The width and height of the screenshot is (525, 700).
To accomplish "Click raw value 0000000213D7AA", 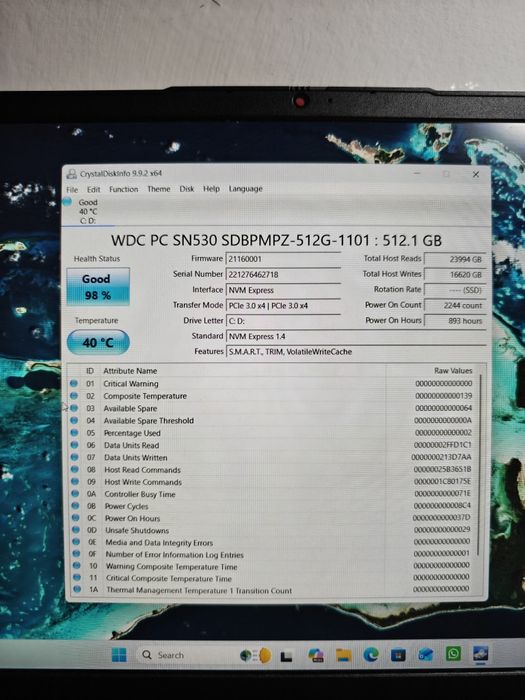I will coord(441,457).
